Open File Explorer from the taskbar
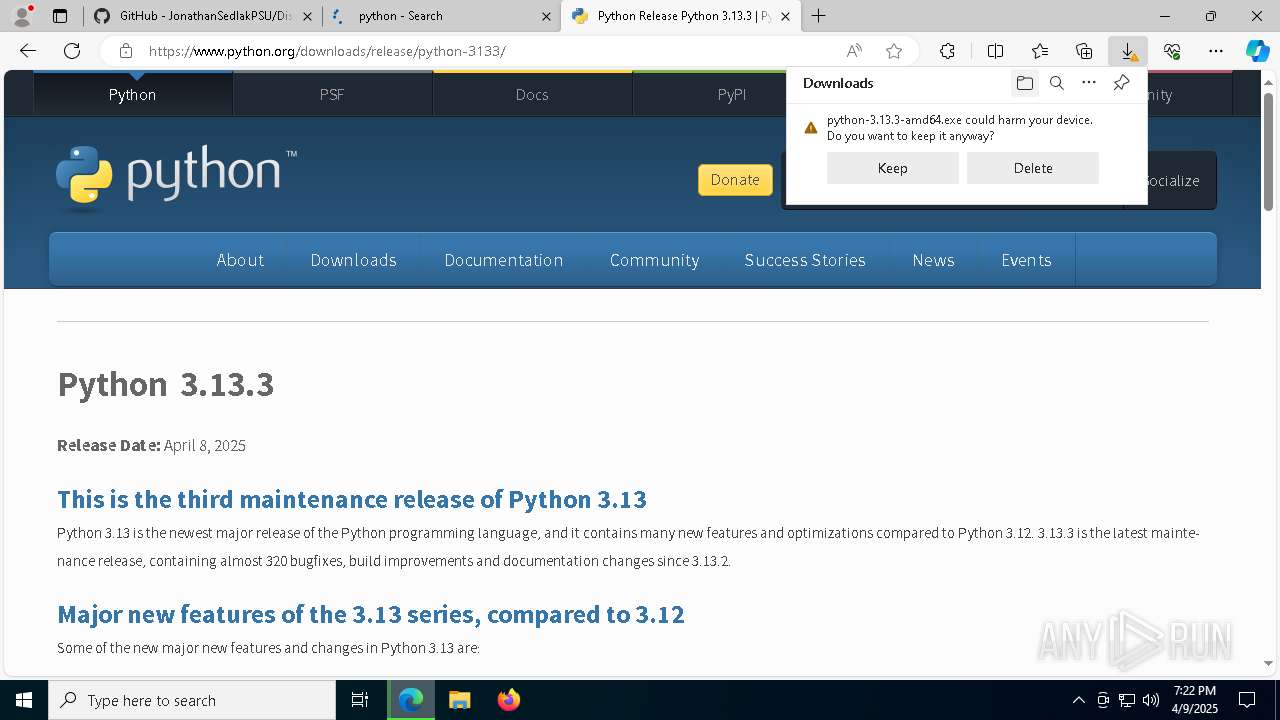Screen dimensions: 1280x720 [x=459, y=700]
